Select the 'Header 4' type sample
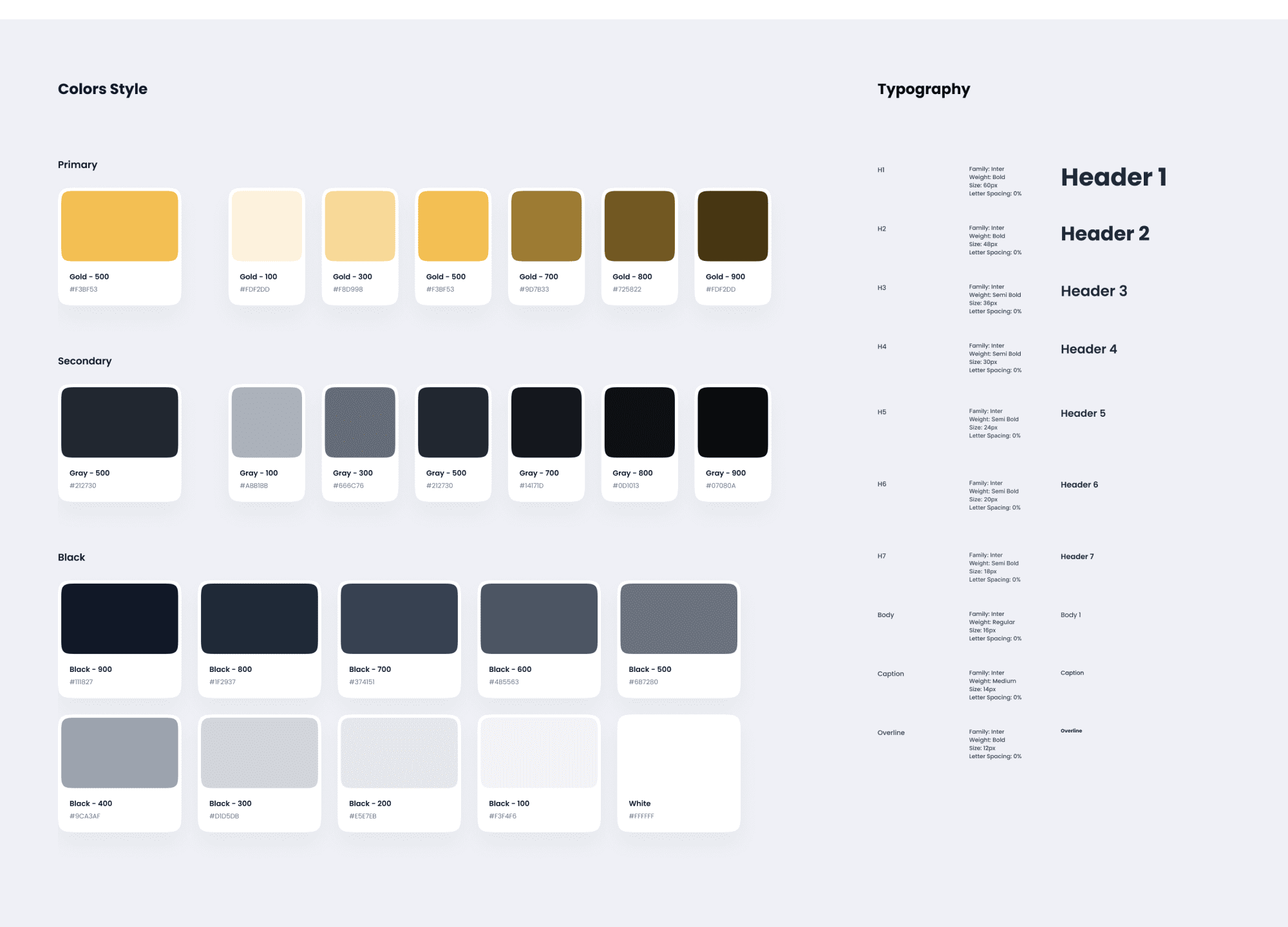Image resolution: width=1288 pixels, height=927 pixels. 1088,349
